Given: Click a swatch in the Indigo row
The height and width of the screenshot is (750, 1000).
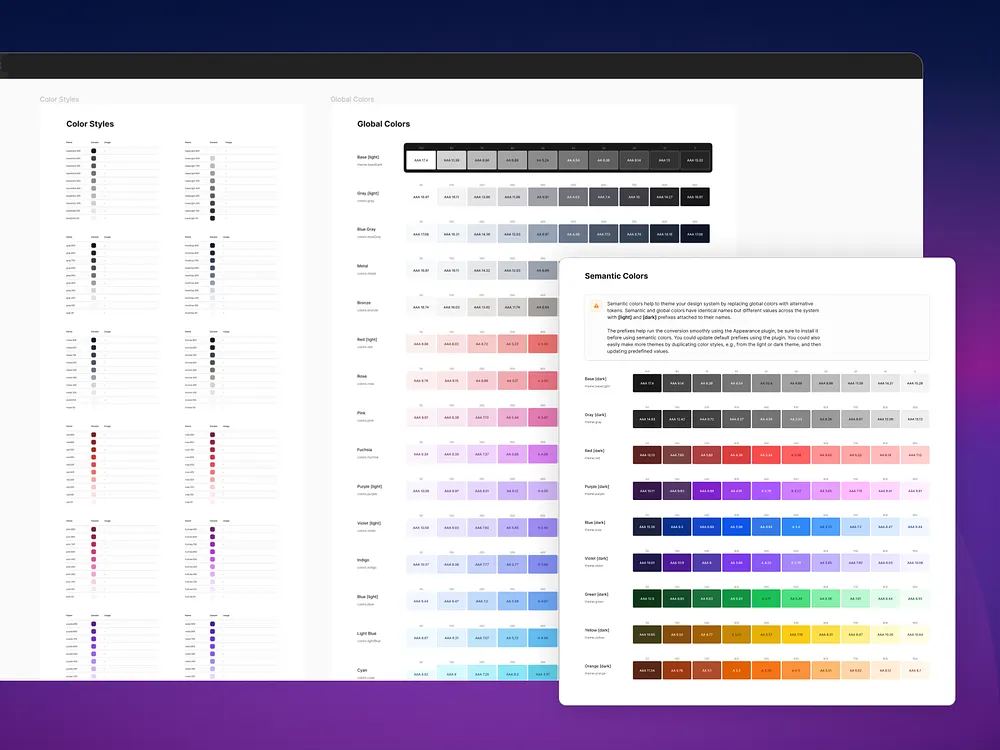Looking at the screenshot, I should pyautogui.click(x=490, y=563).
